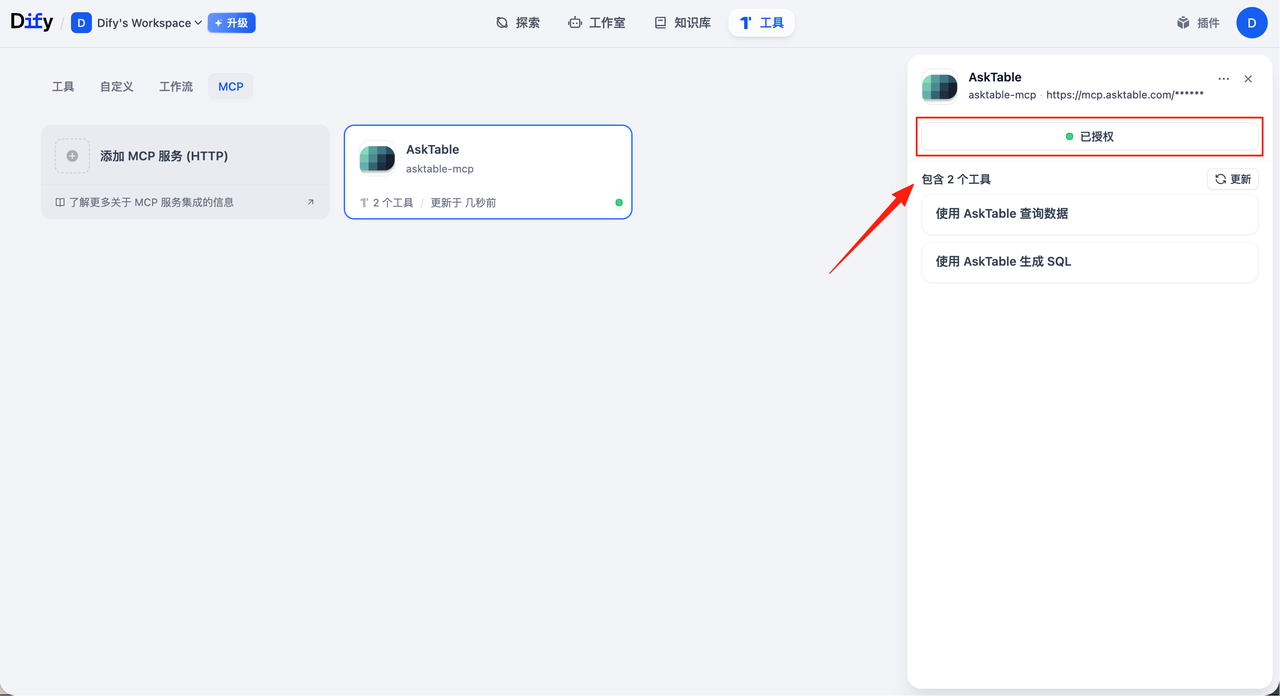Open the 探索 explore page

(518, 23)
